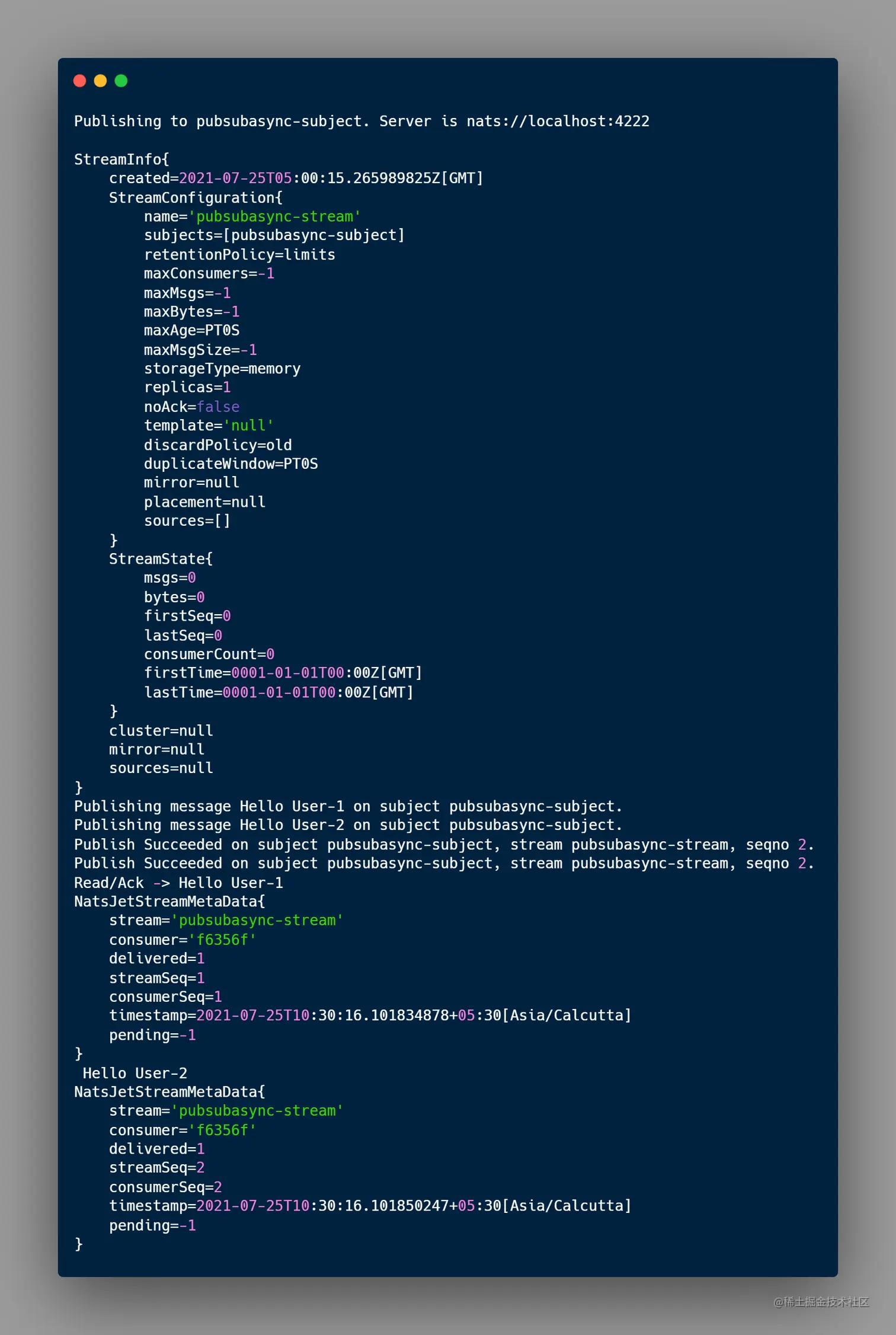Click the 'Publishing to pubsubasync-subject' first line
The width and height of the screenshot is (896, 1335).
[361, 122]
